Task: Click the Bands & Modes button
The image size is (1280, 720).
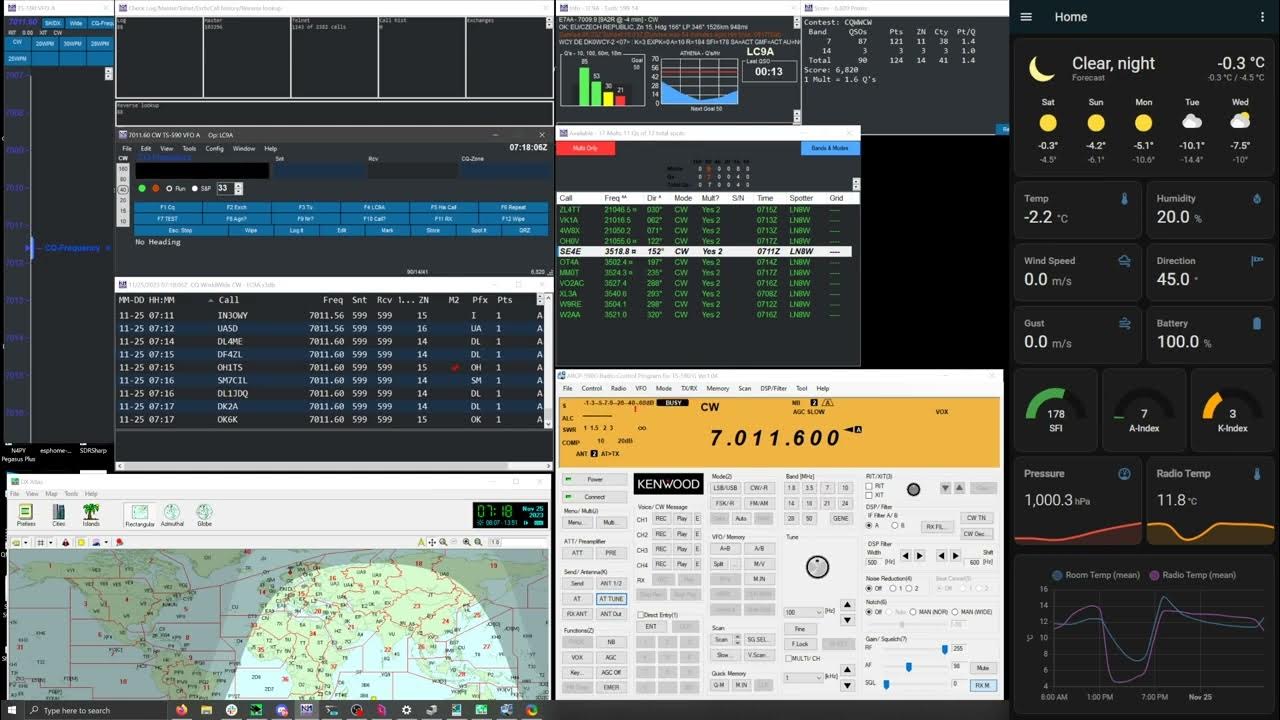Action: tap(830, 148)
